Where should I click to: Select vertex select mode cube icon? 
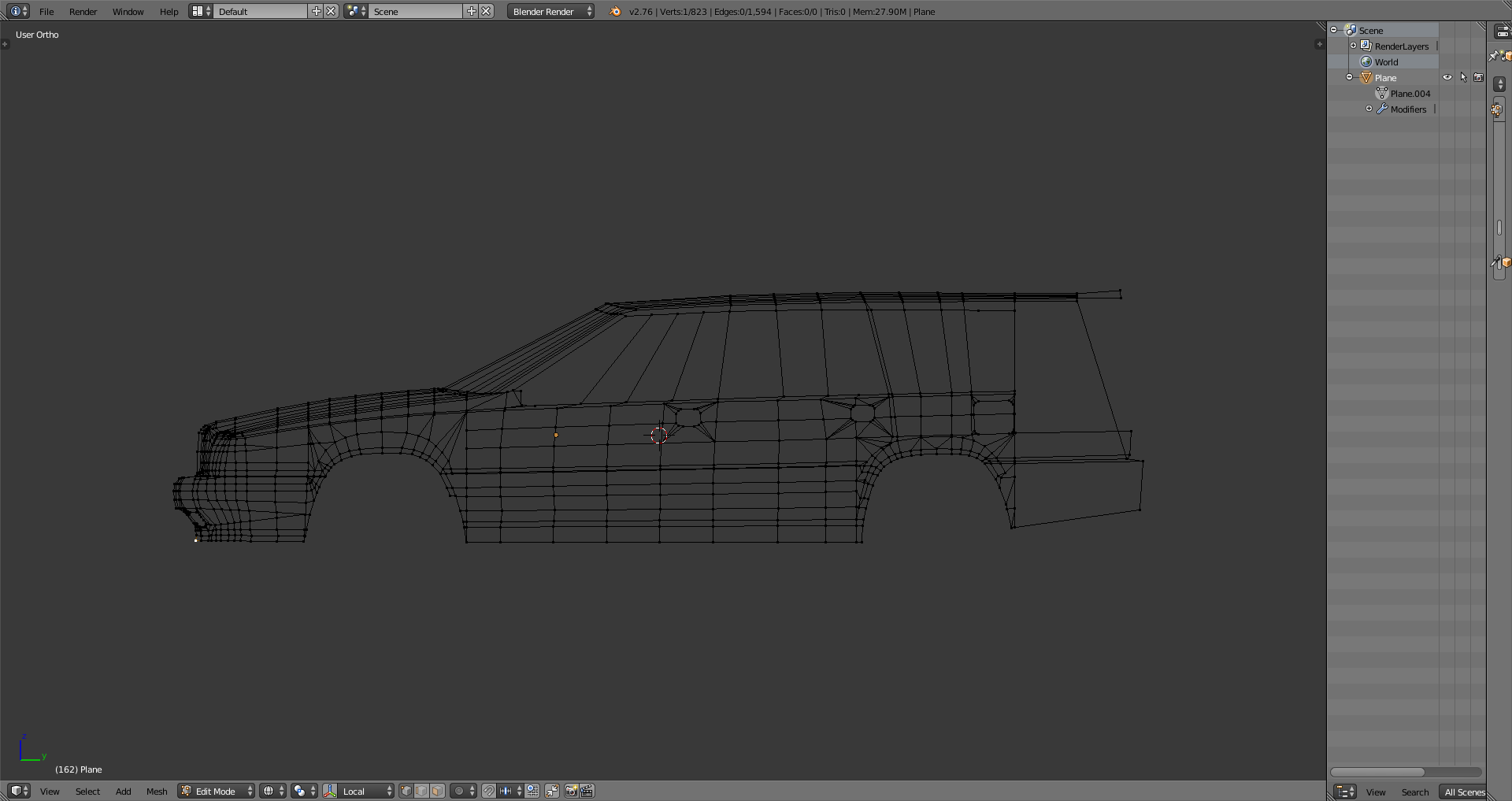[x=406, y=791]
